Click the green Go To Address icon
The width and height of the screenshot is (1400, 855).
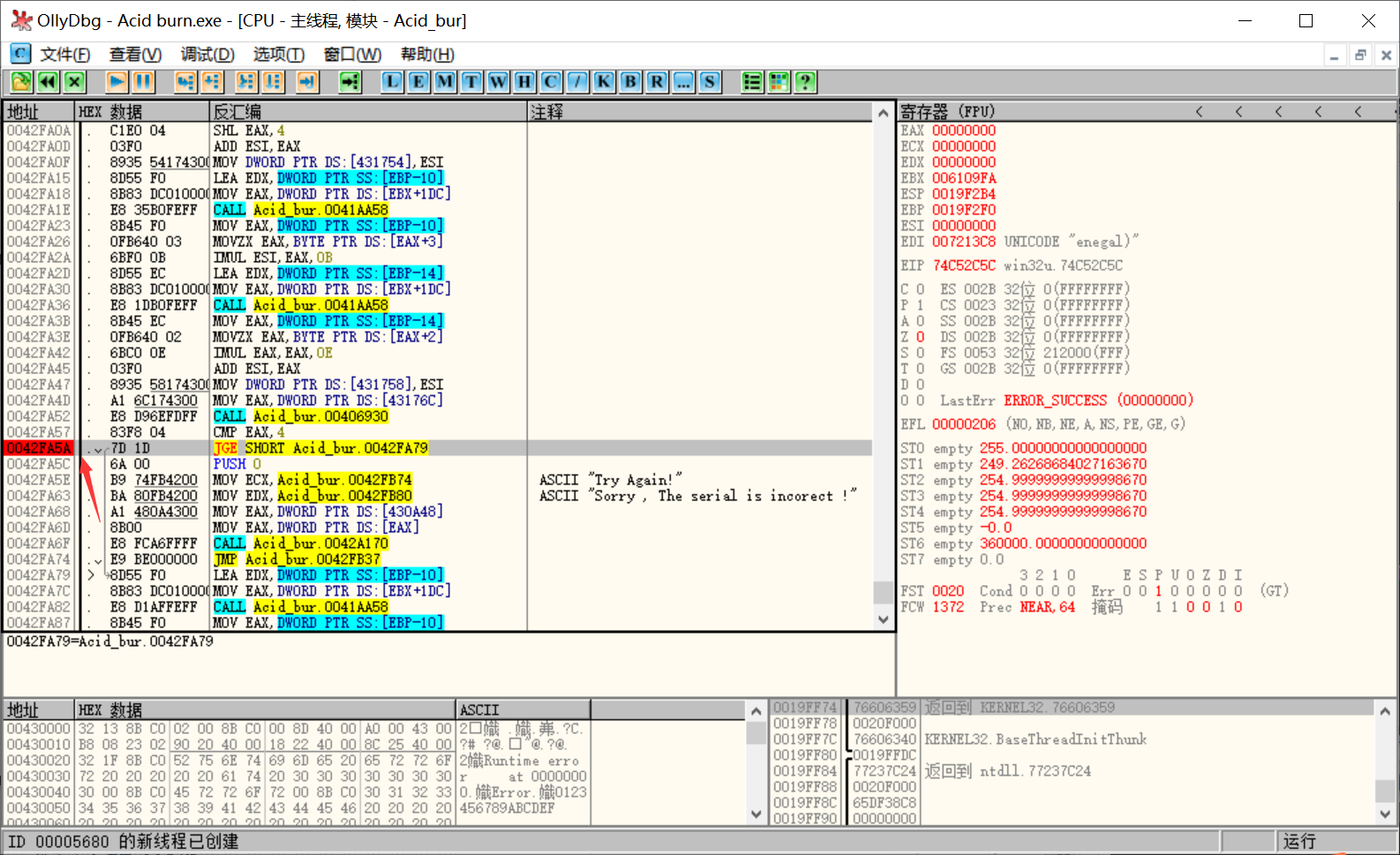(x=350, y=82)
